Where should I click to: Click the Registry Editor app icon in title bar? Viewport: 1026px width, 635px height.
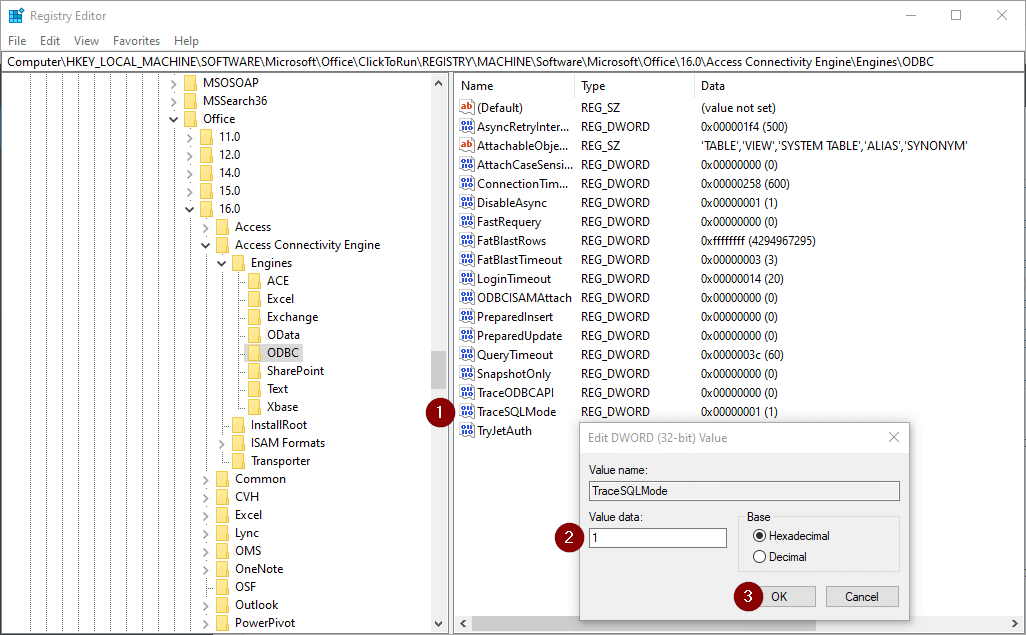click(x=16, y=16)
